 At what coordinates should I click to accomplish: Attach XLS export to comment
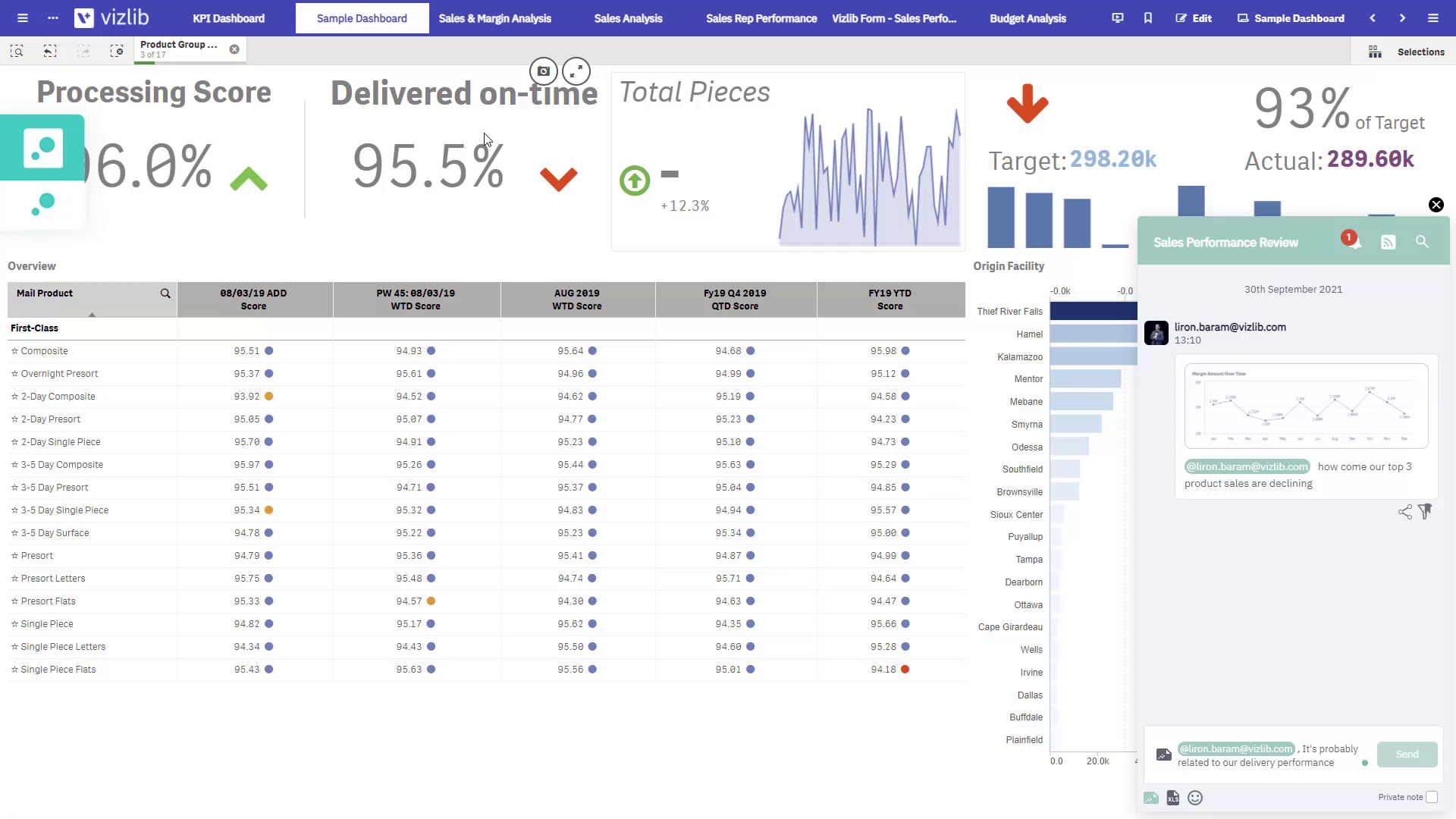pos(1173,798)
